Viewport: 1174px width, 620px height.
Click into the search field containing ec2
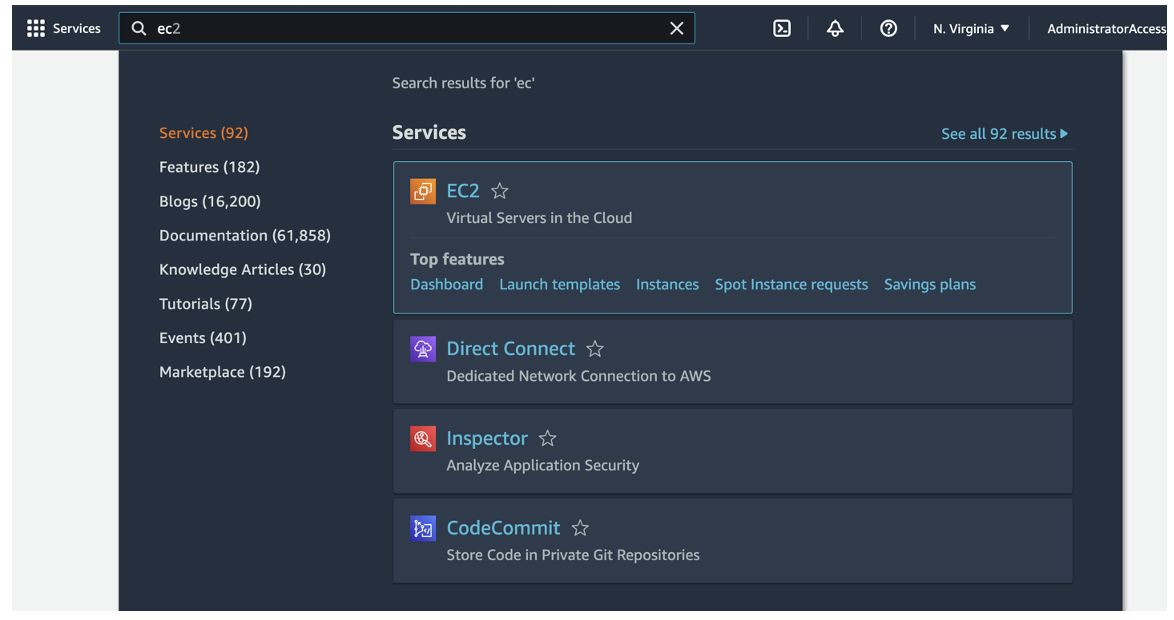(407, 28)
